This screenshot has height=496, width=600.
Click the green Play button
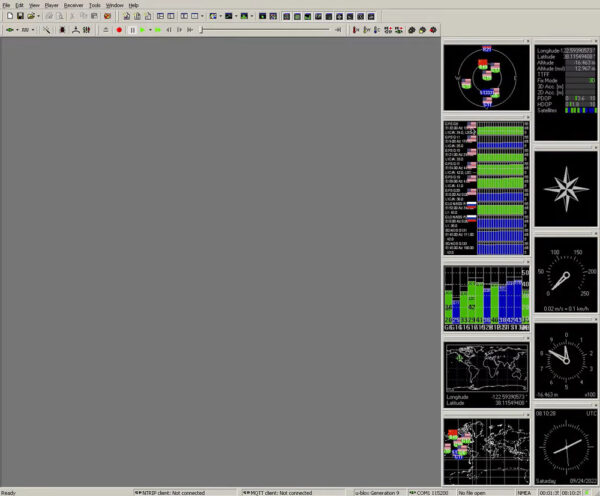[x=143, y=30]
